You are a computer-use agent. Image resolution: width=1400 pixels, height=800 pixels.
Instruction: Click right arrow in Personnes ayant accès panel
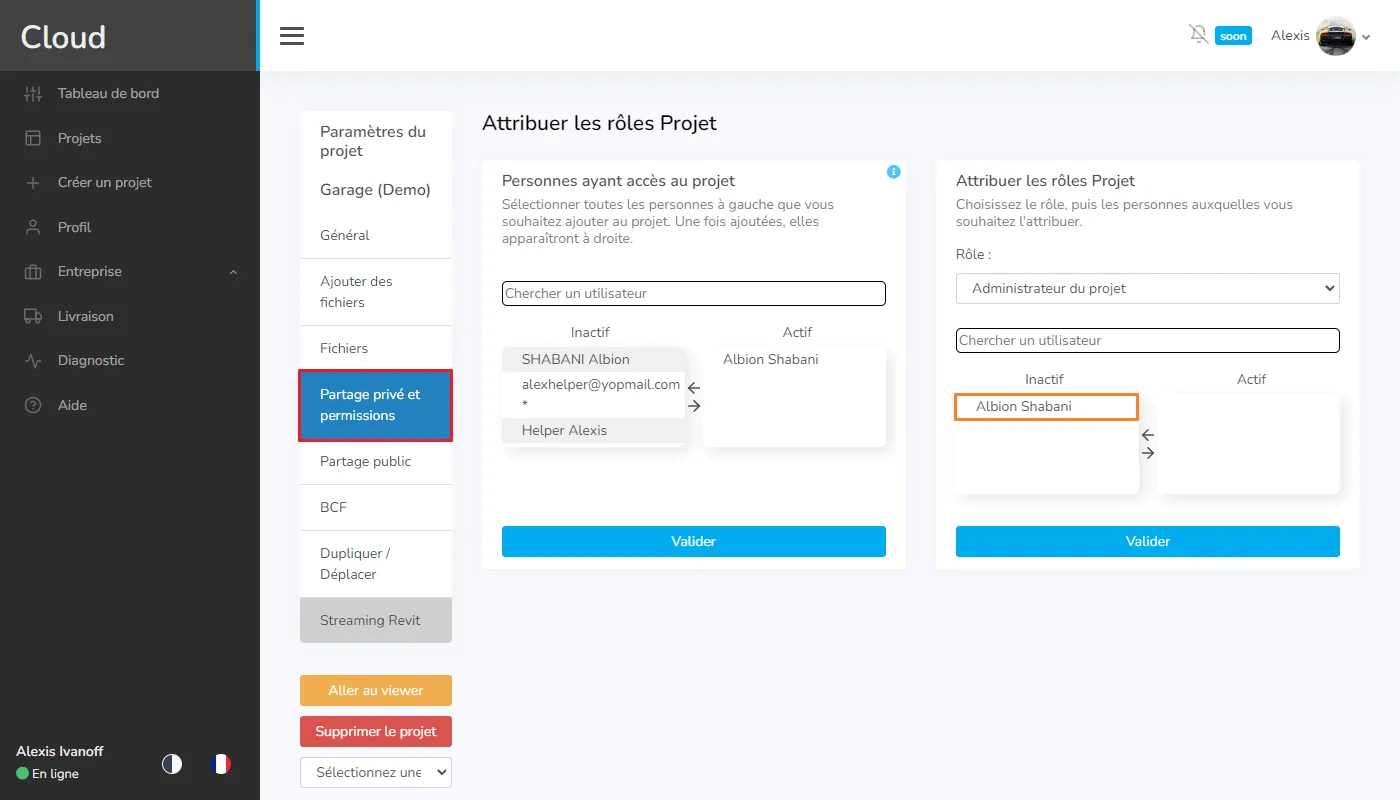(694, 406)
